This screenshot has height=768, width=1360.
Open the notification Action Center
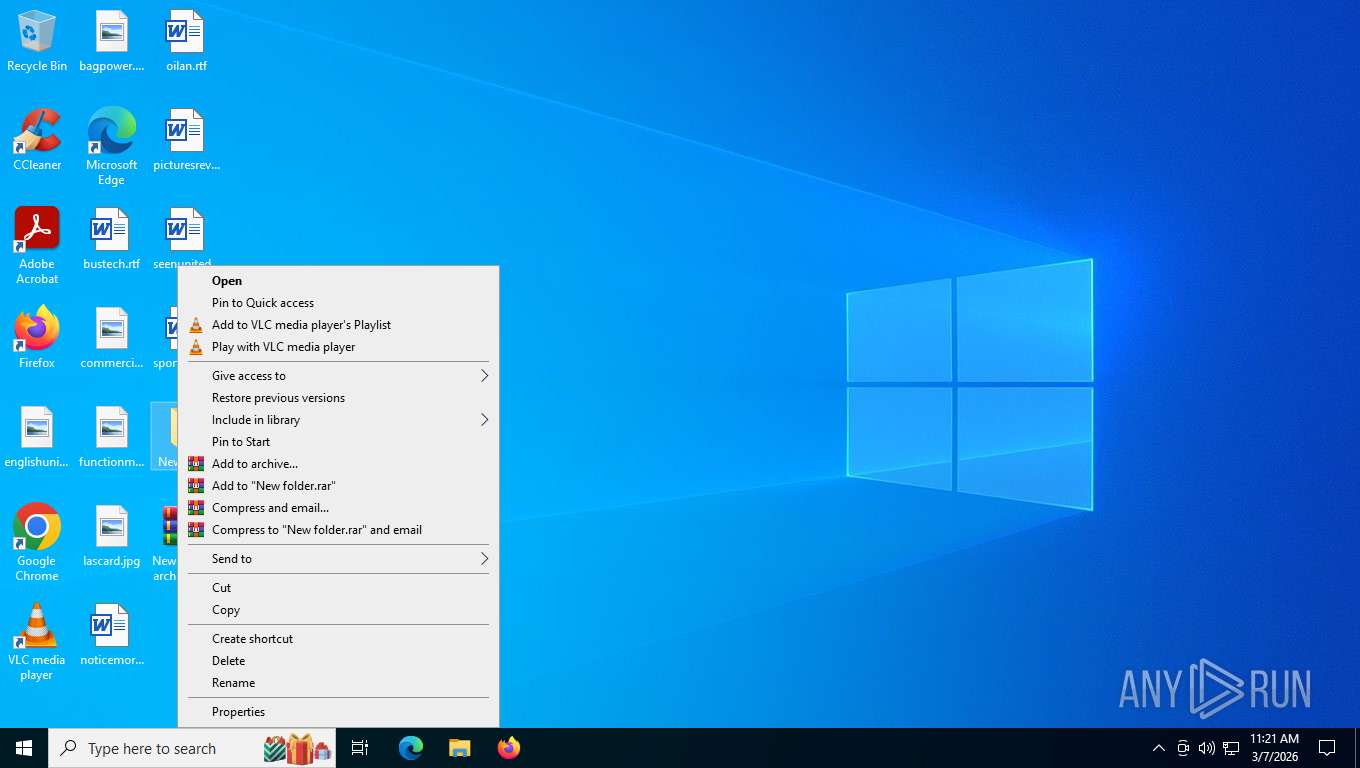[x=1327, y=748]
